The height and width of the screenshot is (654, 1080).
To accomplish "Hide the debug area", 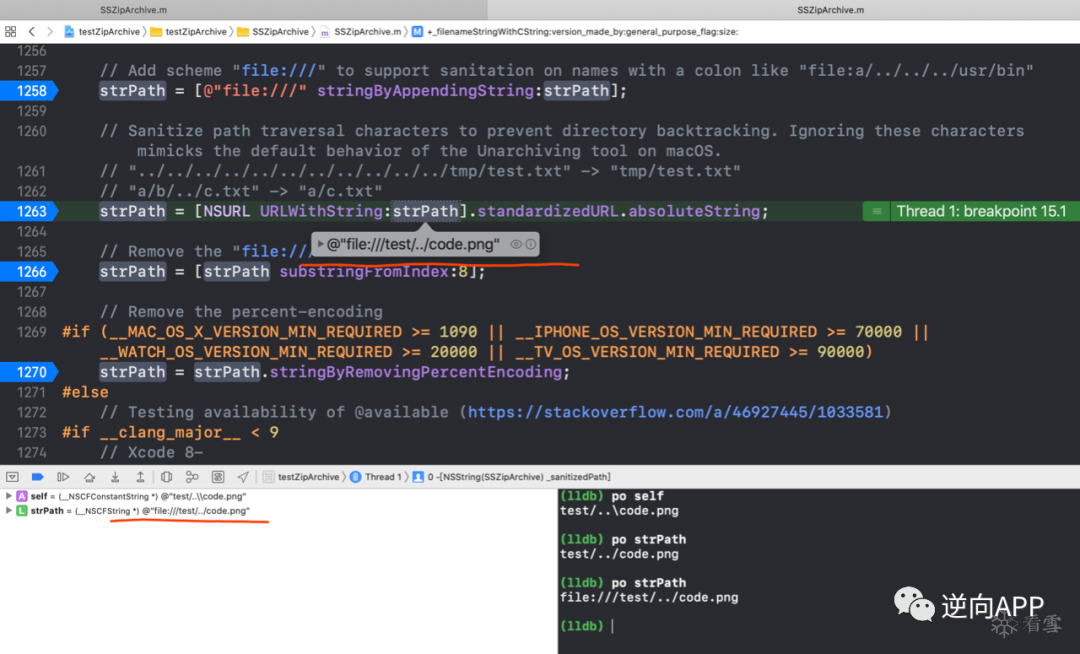I will [12, 476].
